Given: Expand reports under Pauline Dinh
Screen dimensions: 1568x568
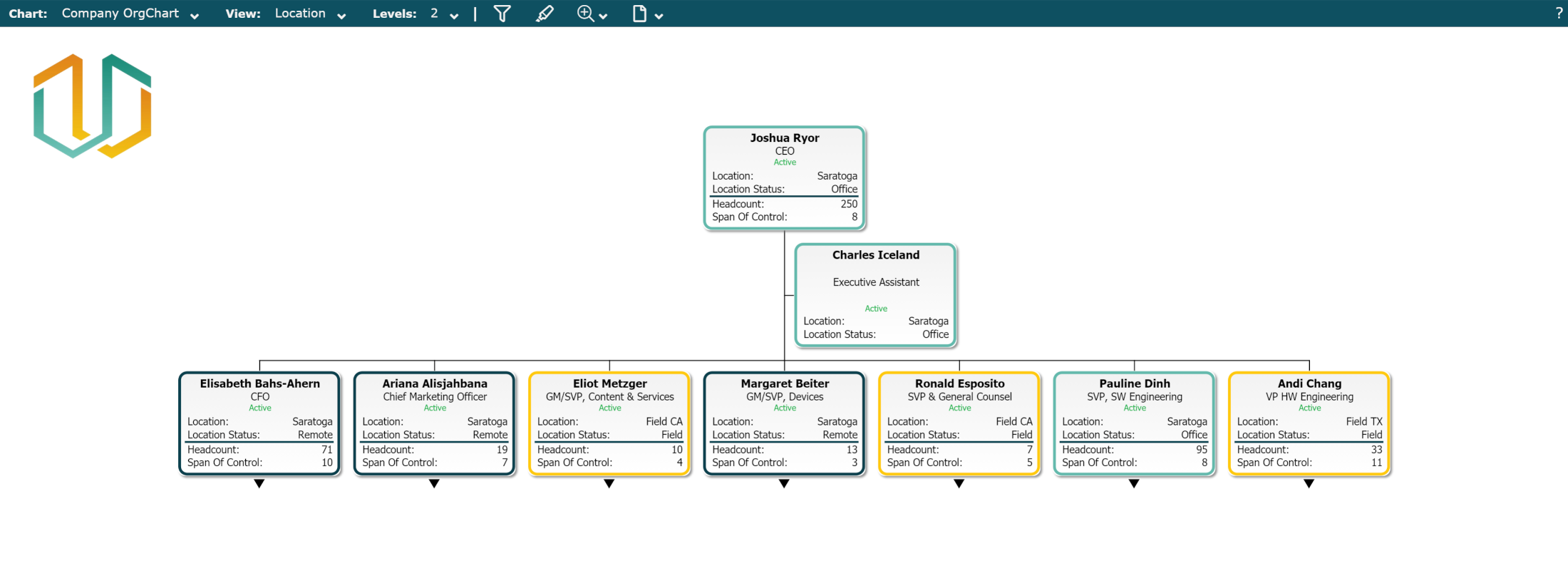Looking at the screenshot, I should pos(1134,484).
